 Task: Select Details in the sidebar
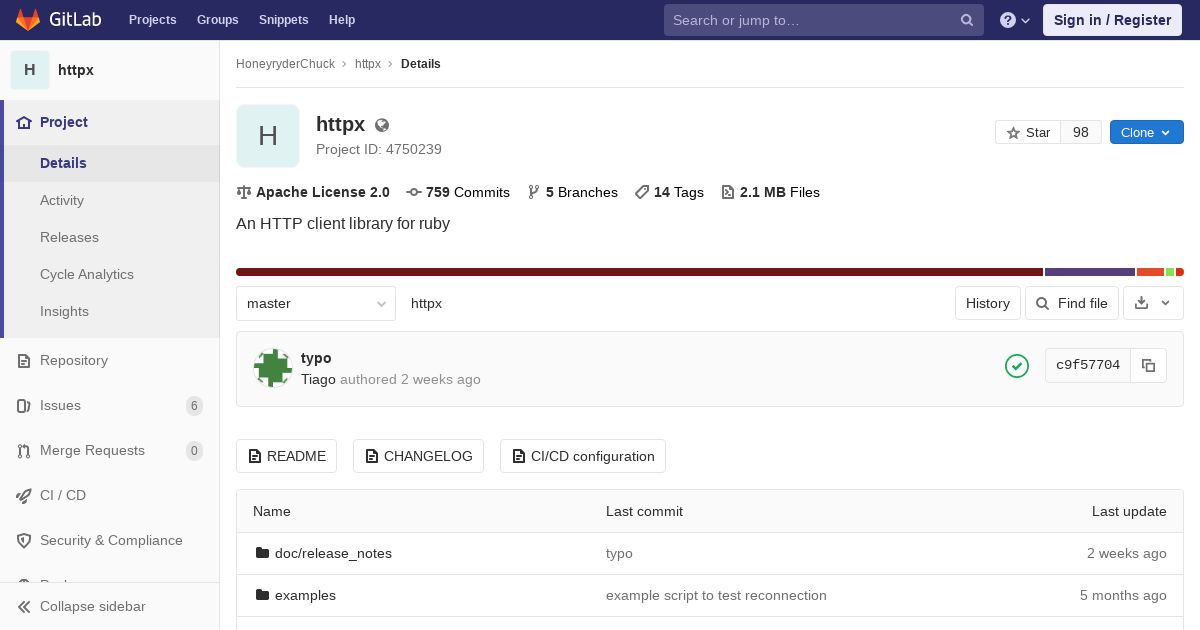tap(112, 163)
